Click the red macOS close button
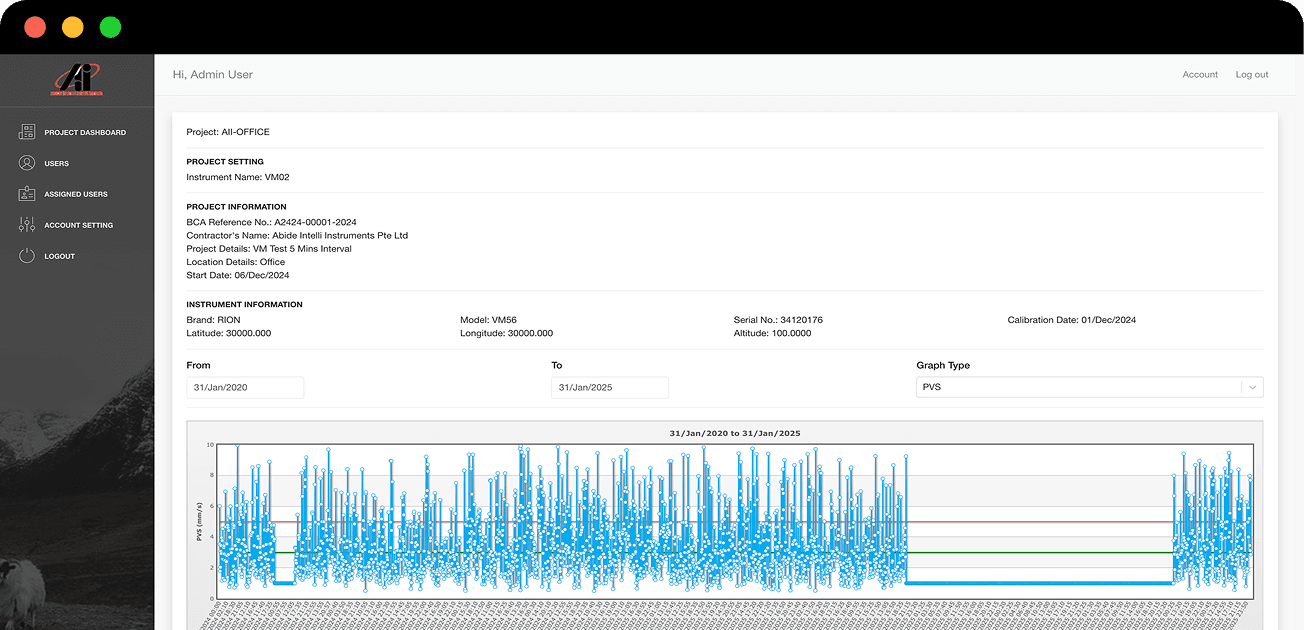Screen dimensions: 1304x630 tap(35, 27)
